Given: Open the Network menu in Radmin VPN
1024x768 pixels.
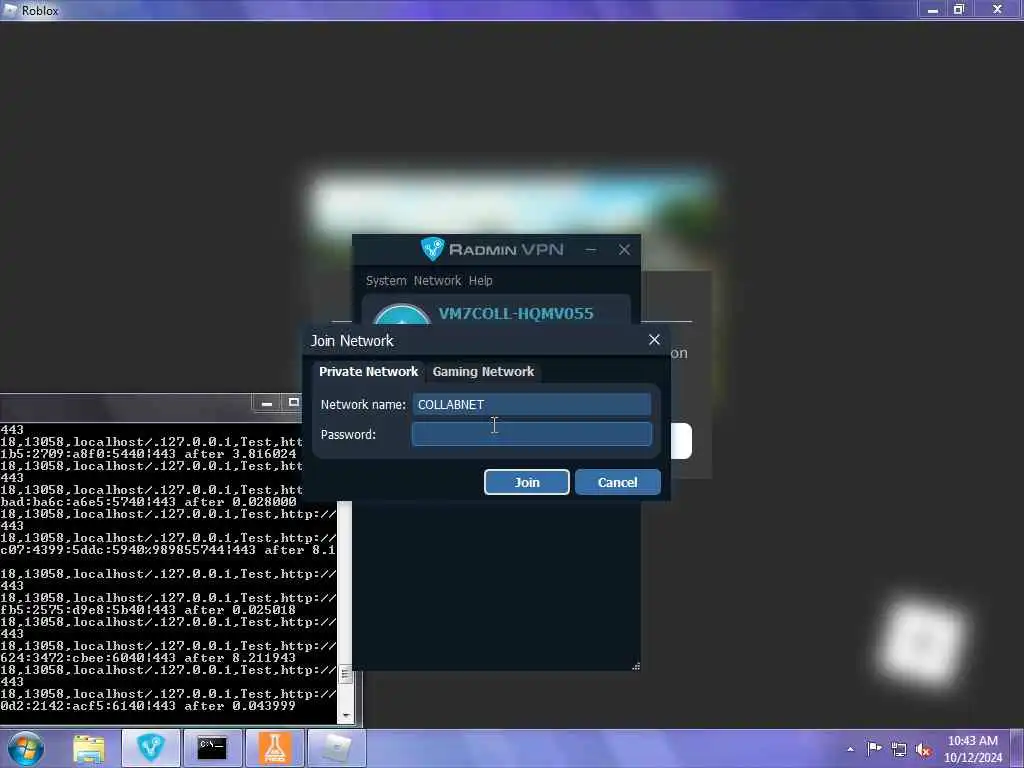Looking at the screenshot, I should coord(437,281).
